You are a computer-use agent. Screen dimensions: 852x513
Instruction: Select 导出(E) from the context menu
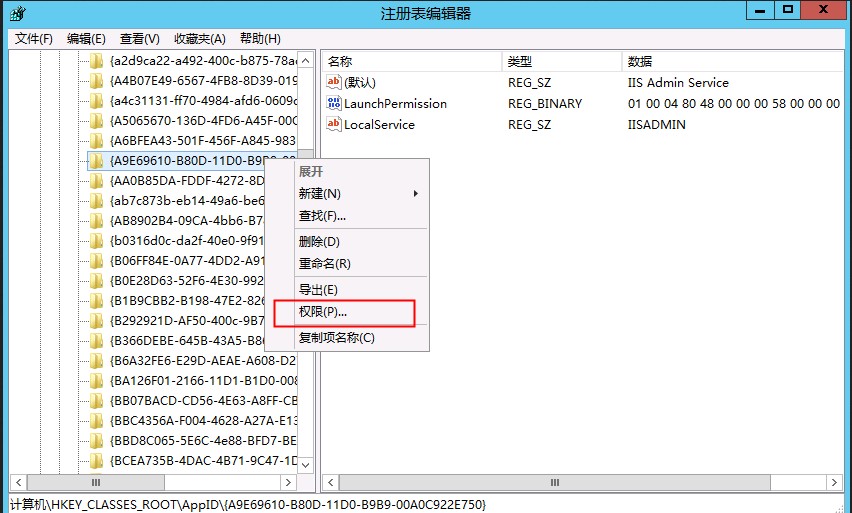point(318,289)
